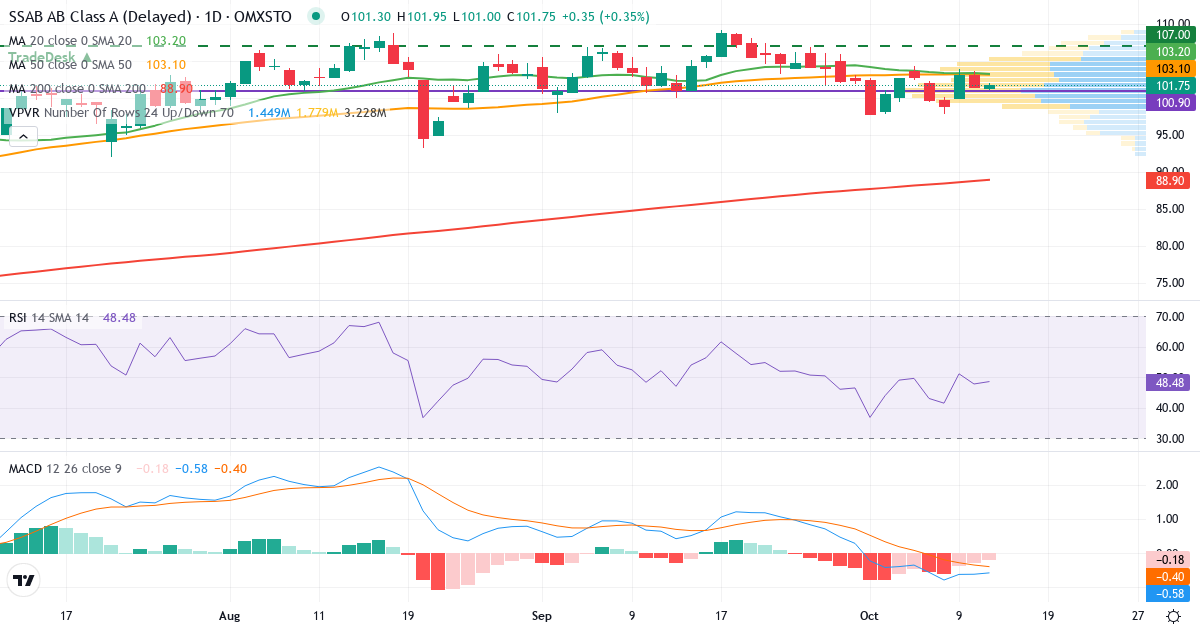Click the 107.00 green price label on axis
Viewport: 1200px width, 630px height.
pos(1171,34)
